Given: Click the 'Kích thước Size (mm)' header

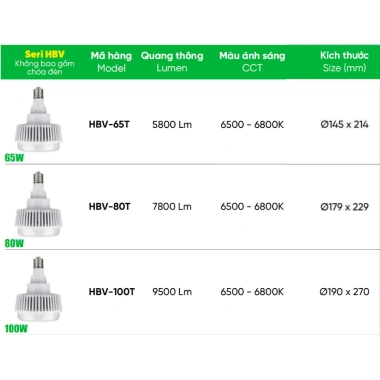Looking at the screenshot, I should click(344, 62).
